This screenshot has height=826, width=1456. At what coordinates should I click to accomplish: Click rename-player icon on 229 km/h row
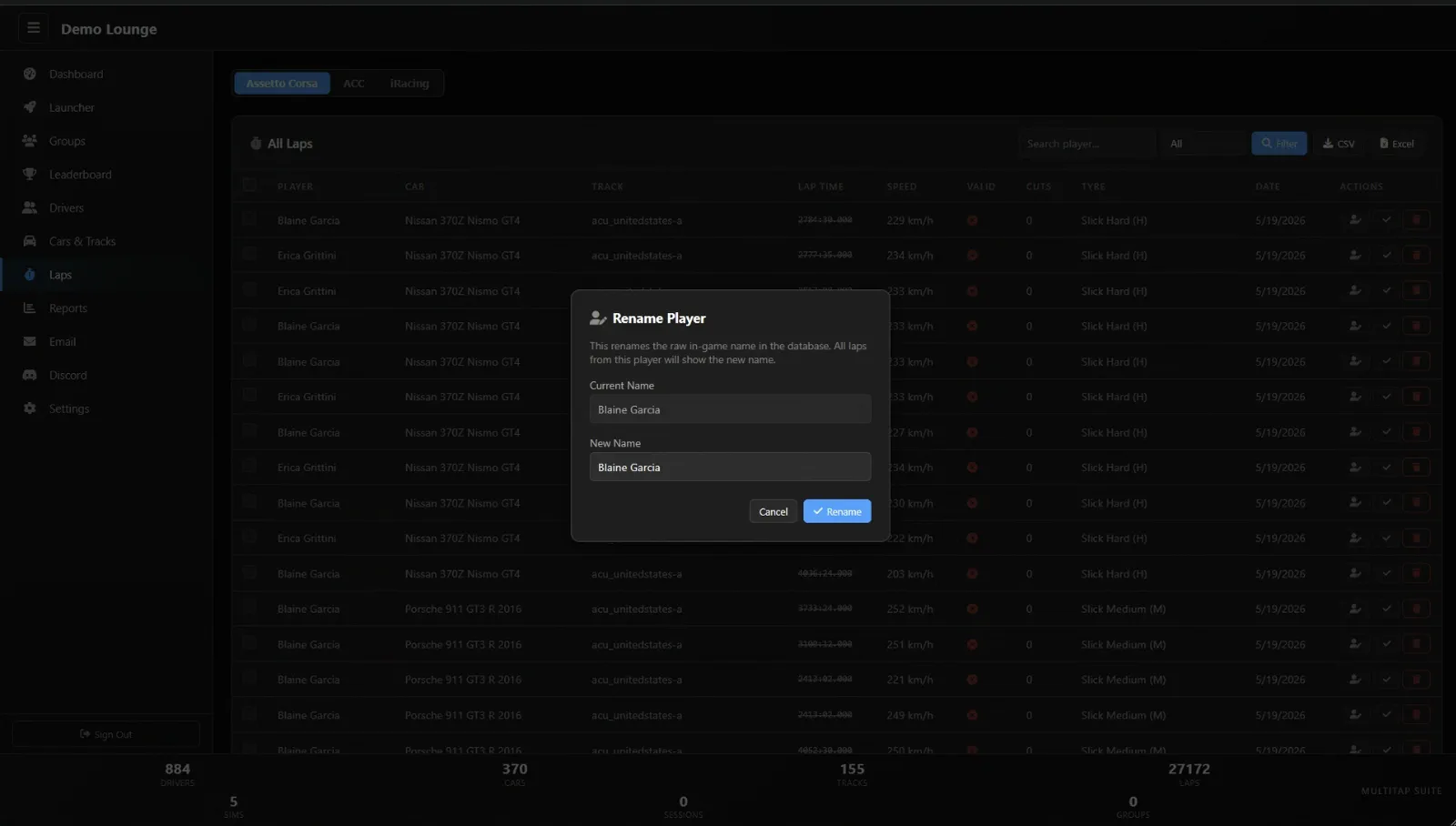tap(1355, 220)
